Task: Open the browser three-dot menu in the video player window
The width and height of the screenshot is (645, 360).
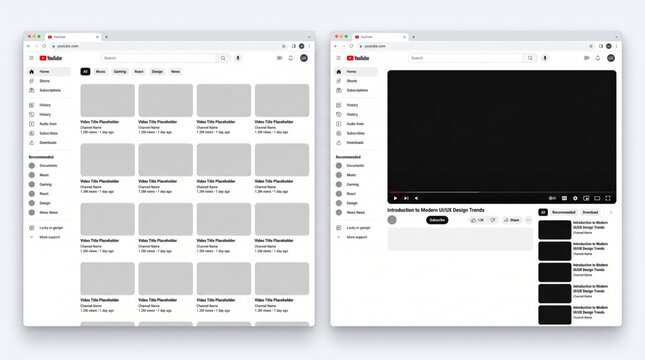Action: tap(617, 46)
